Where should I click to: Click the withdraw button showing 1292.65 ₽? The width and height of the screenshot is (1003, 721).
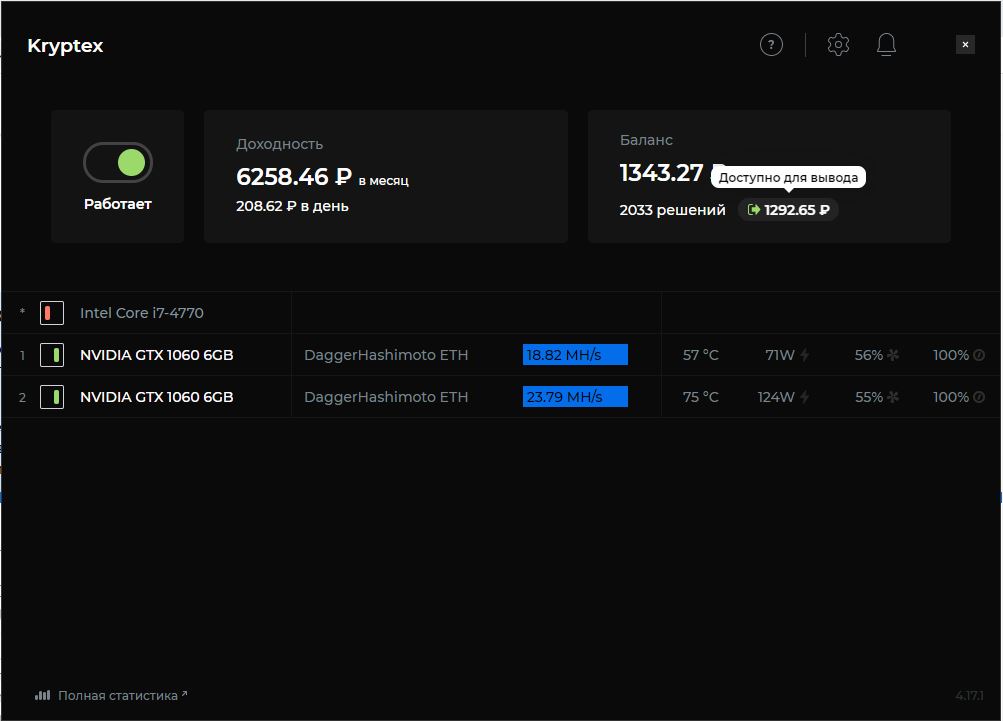pyautogui.click(x=788, y=210)
